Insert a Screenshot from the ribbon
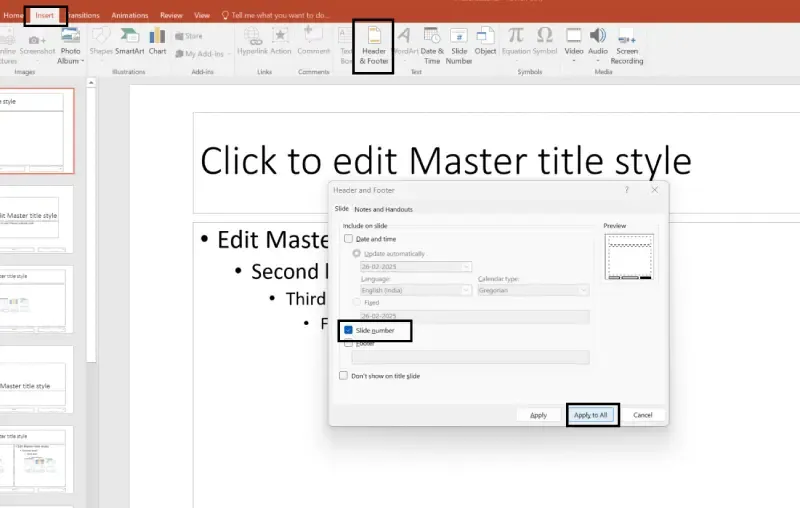This screenshot has width=800, height=508. click(37, 45)
